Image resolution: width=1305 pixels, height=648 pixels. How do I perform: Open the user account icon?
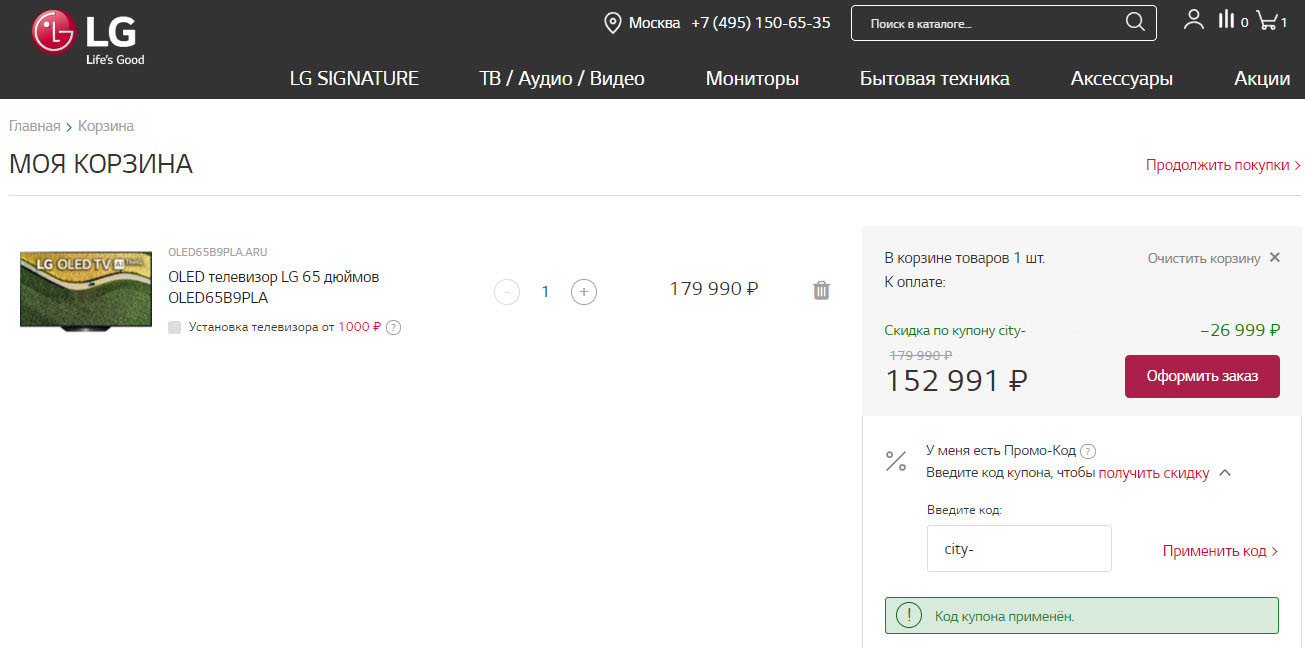click(x=1193, y=20)
